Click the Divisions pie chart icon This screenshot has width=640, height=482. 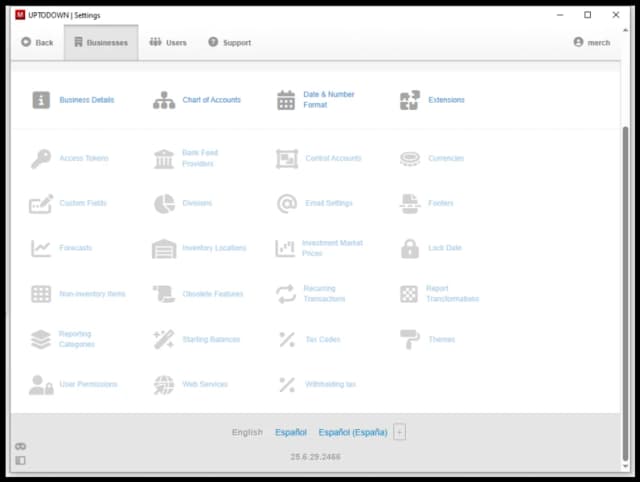(164, 203)
